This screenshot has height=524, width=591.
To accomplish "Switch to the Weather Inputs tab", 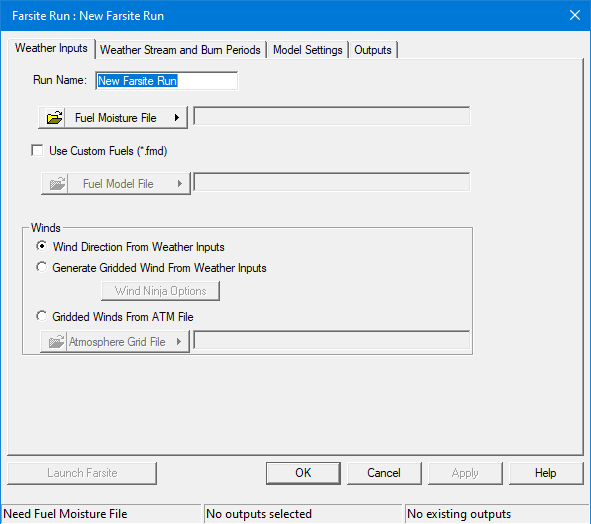I will [51, 48].
